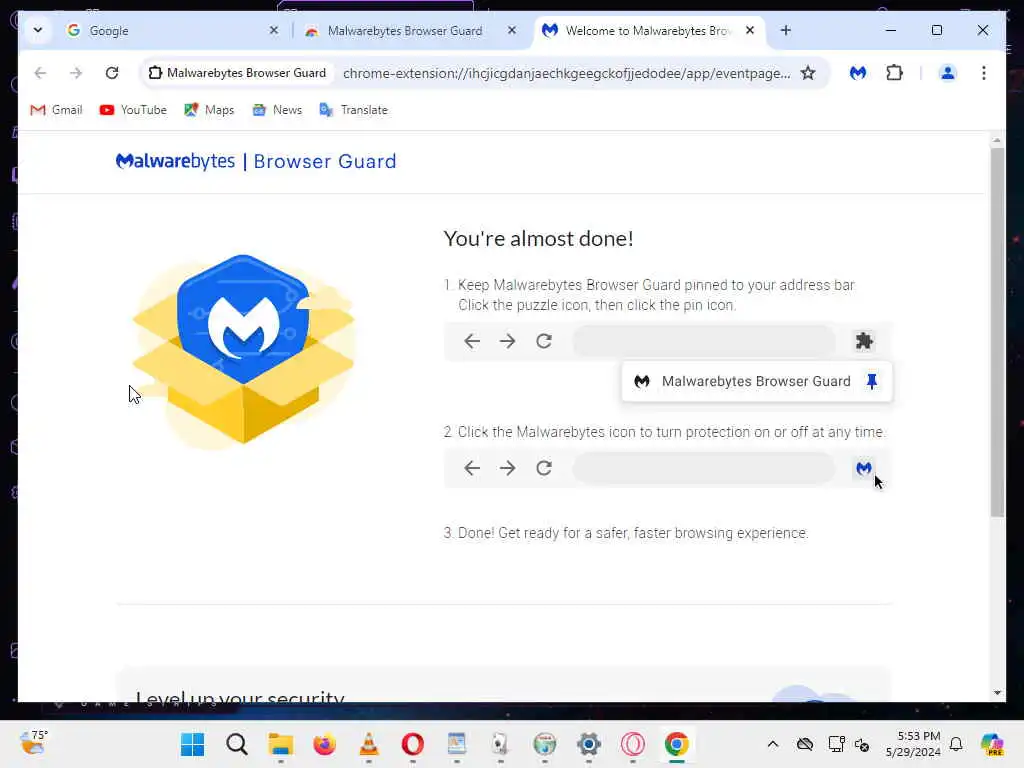Close the Welcome to Malwarebytes tab
The width and height of the screenshot is (1024, 768).
point(750,30)
